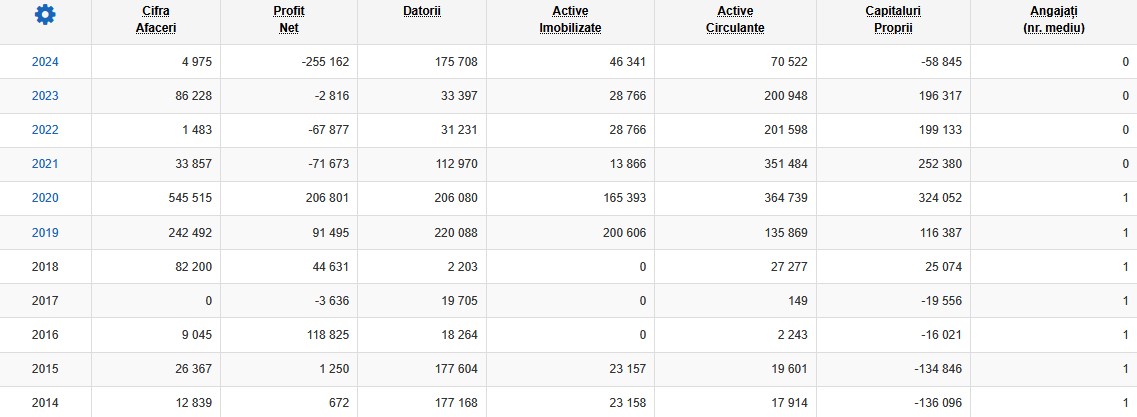Open the 2020 year link
Image resolution: width=1137 pixels, height=417 pixels.
click(x=45, y=199)
